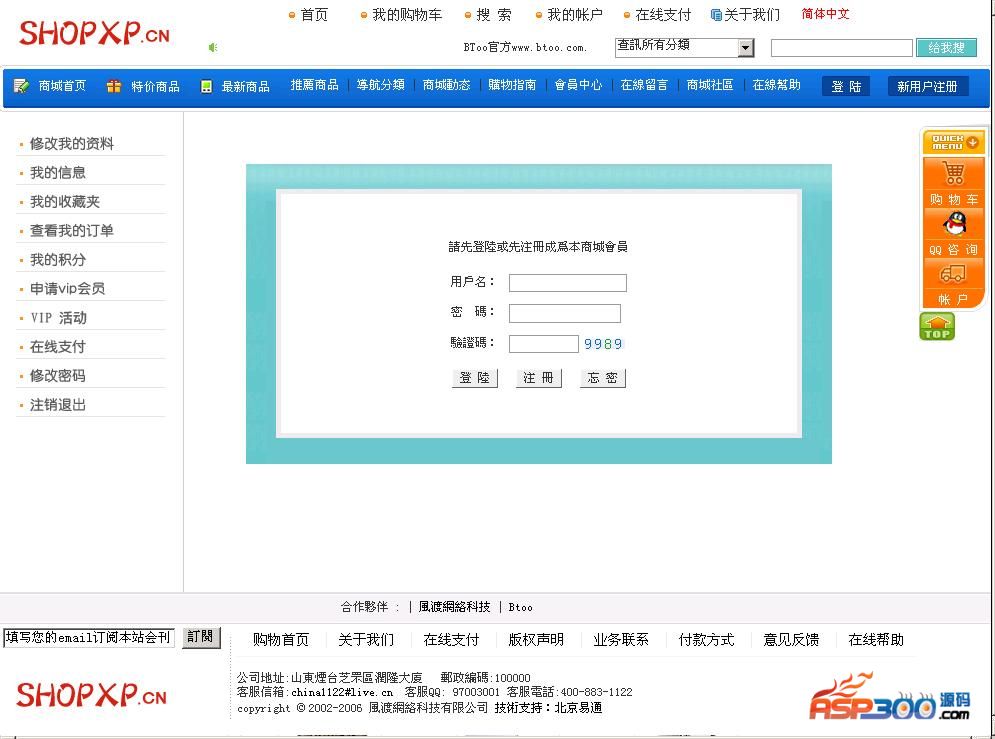Open 修改密码 in sidebar
The height and width of the screenshot is (739, 995).
coord(58,376)
